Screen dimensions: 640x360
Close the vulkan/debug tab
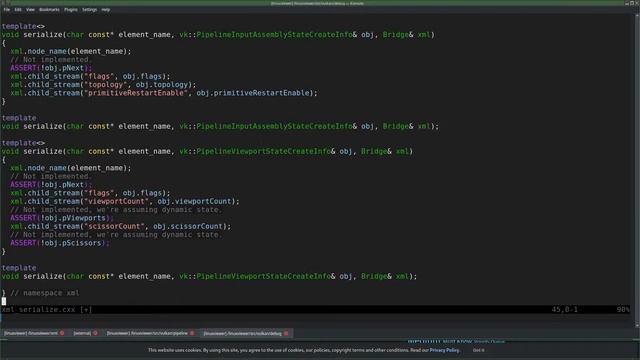tap(286, 333)
